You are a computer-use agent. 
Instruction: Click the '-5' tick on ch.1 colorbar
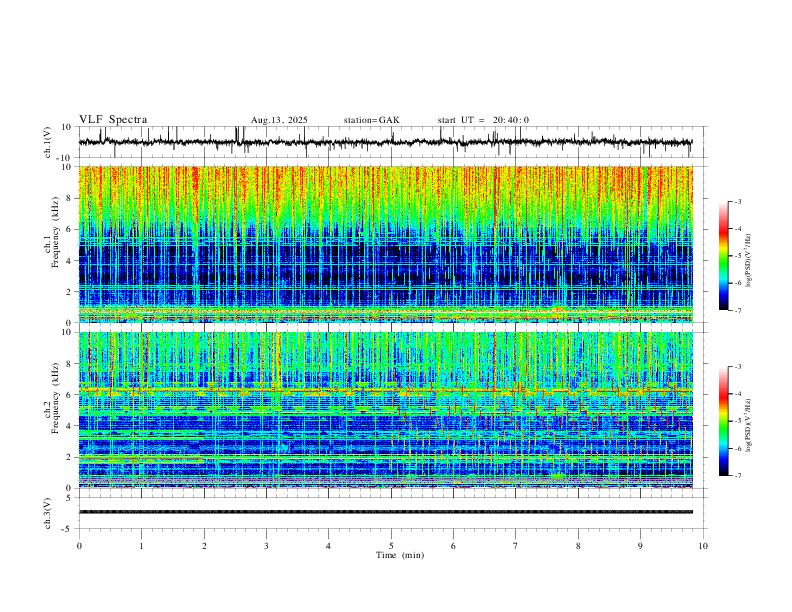tap(738, 256)
